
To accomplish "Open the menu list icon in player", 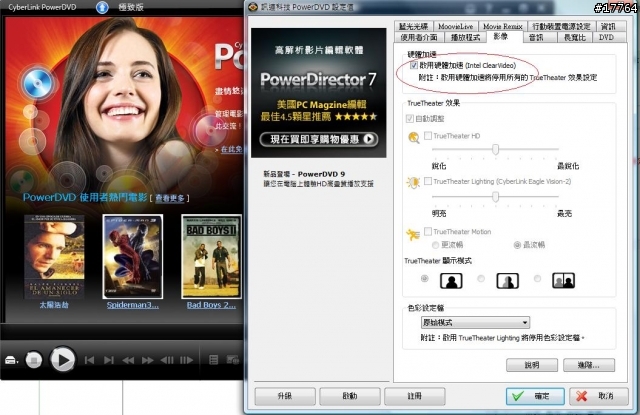I will [213, 360].
